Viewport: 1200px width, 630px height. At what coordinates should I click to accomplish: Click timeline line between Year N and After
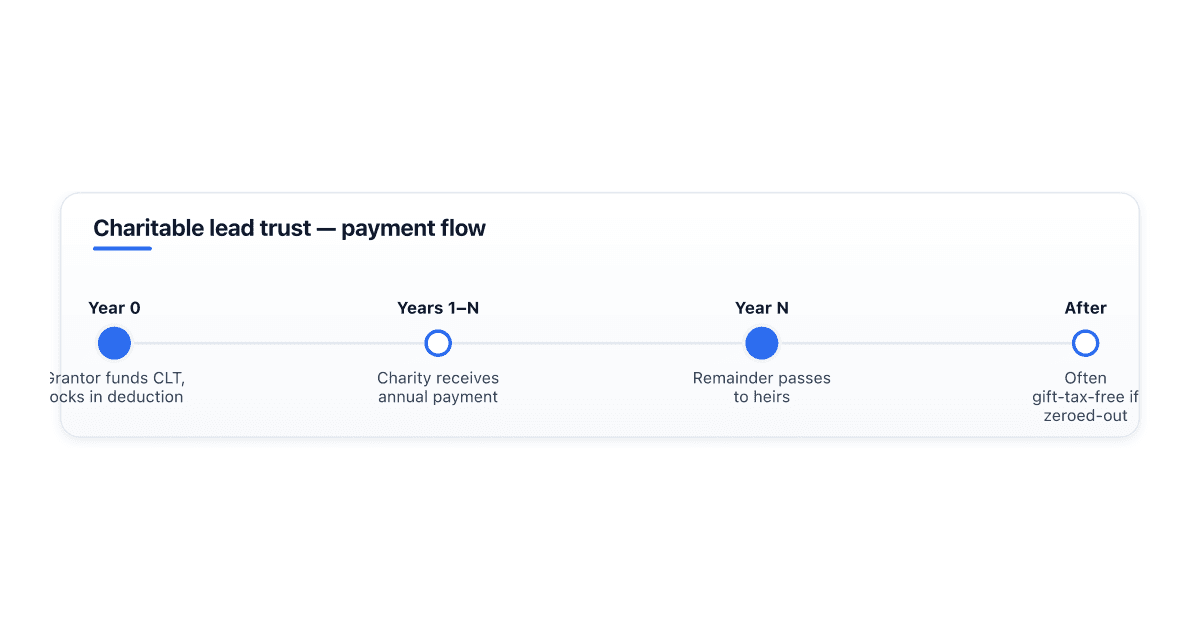925,343
